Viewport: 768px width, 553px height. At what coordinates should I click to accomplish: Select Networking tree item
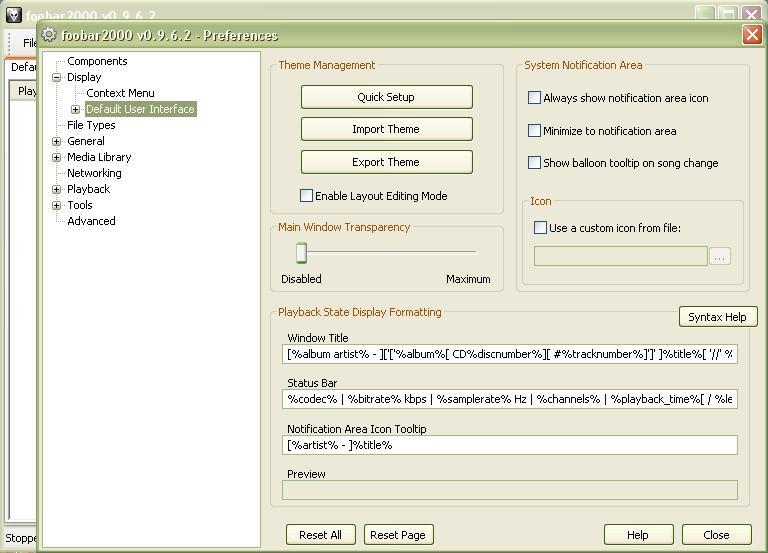click(x=94, y=173)
